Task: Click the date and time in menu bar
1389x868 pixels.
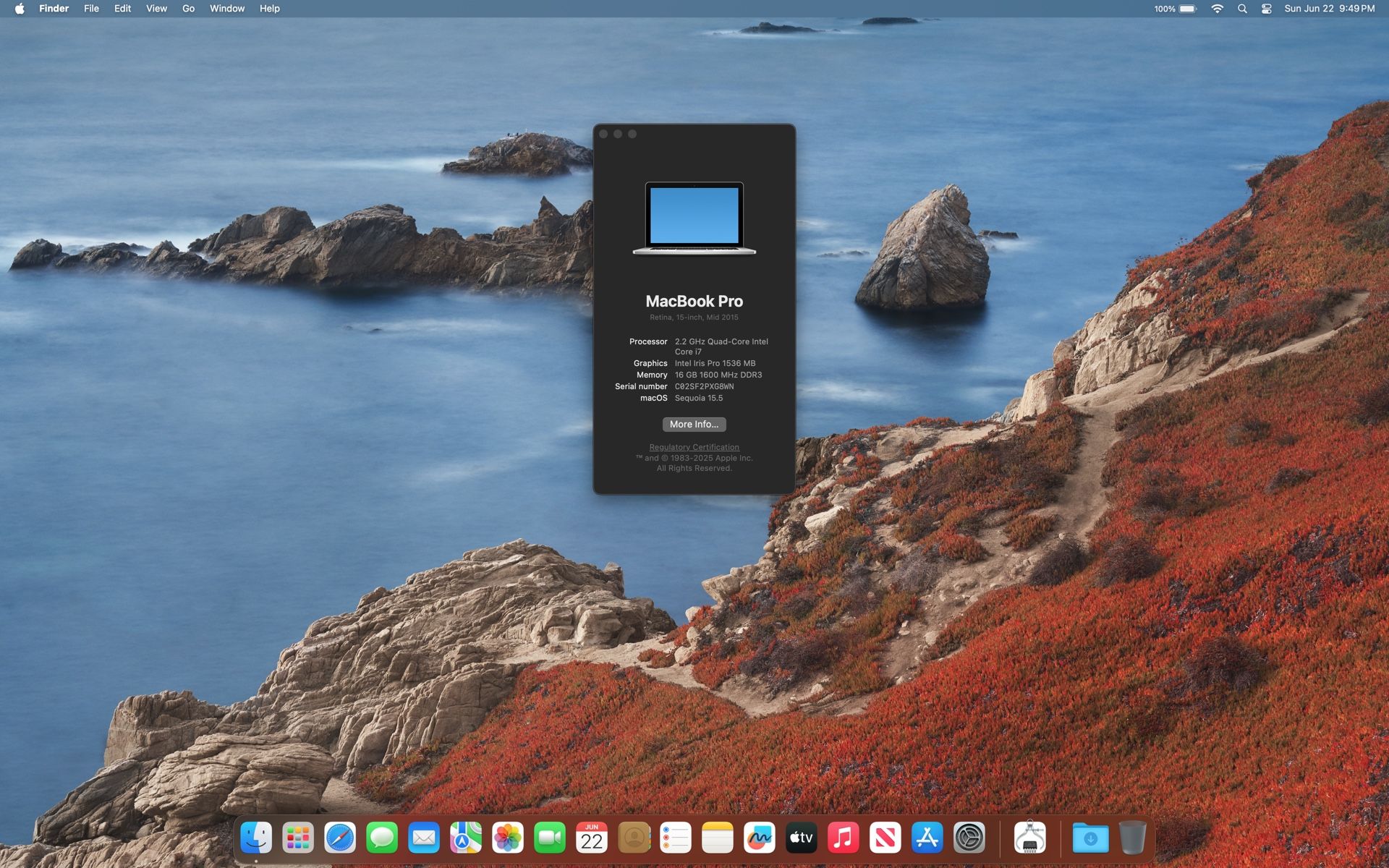Action: pyautogui.click(x=1330, y=9)
